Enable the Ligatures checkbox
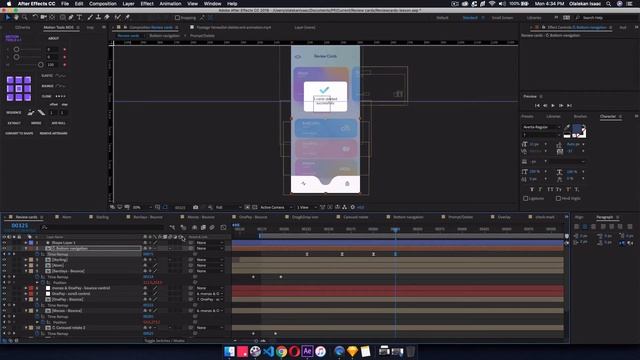The height and width of the screenshot is (360, 640). point(526,198)
